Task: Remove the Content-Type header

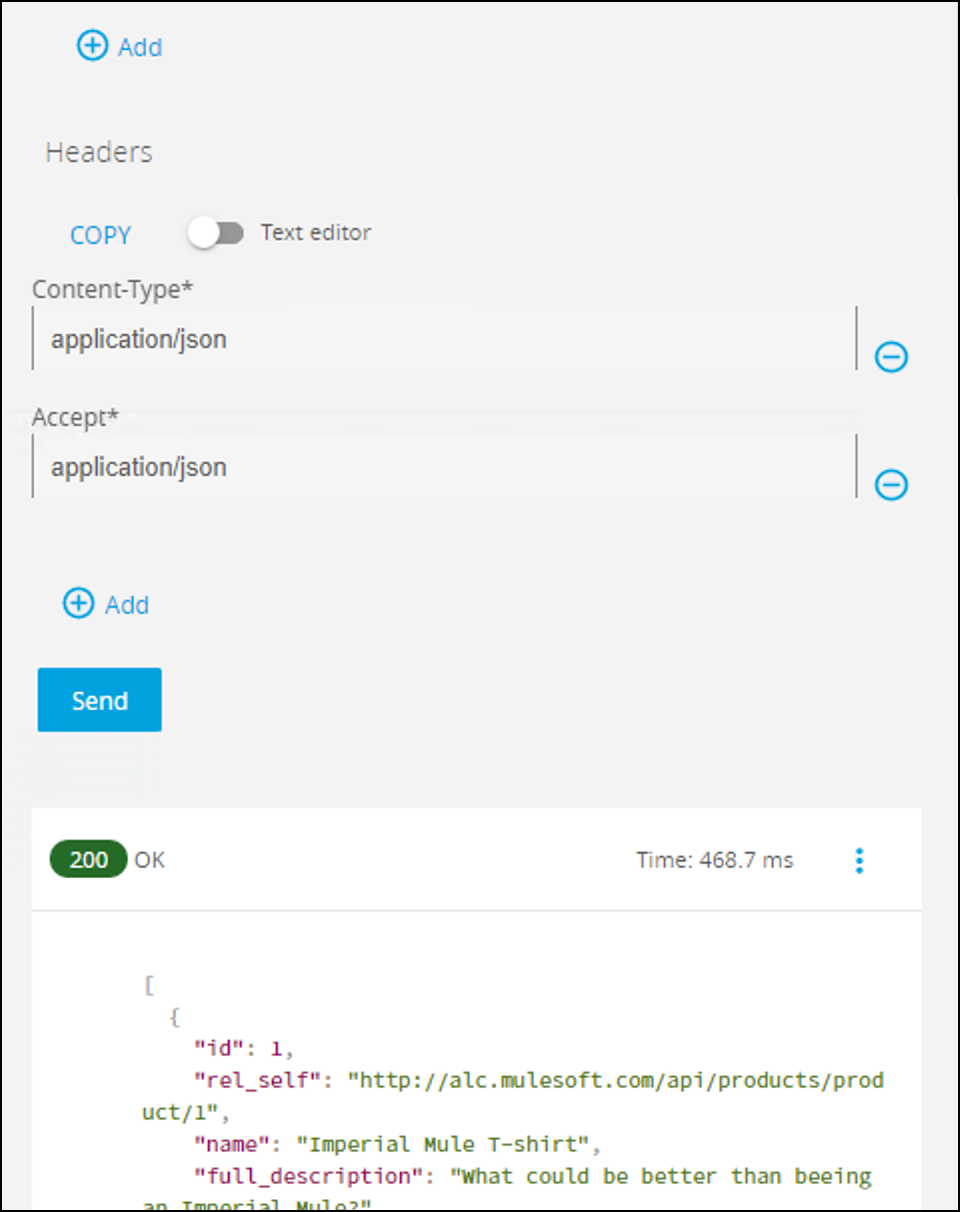Action: click(x=891, y=356)
